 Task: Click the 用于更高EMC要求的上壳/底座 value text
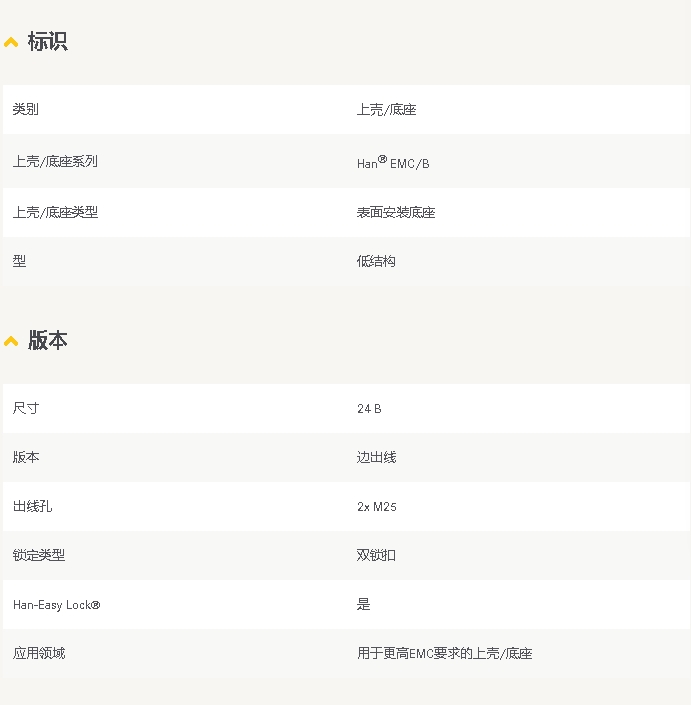coord(444,653)
